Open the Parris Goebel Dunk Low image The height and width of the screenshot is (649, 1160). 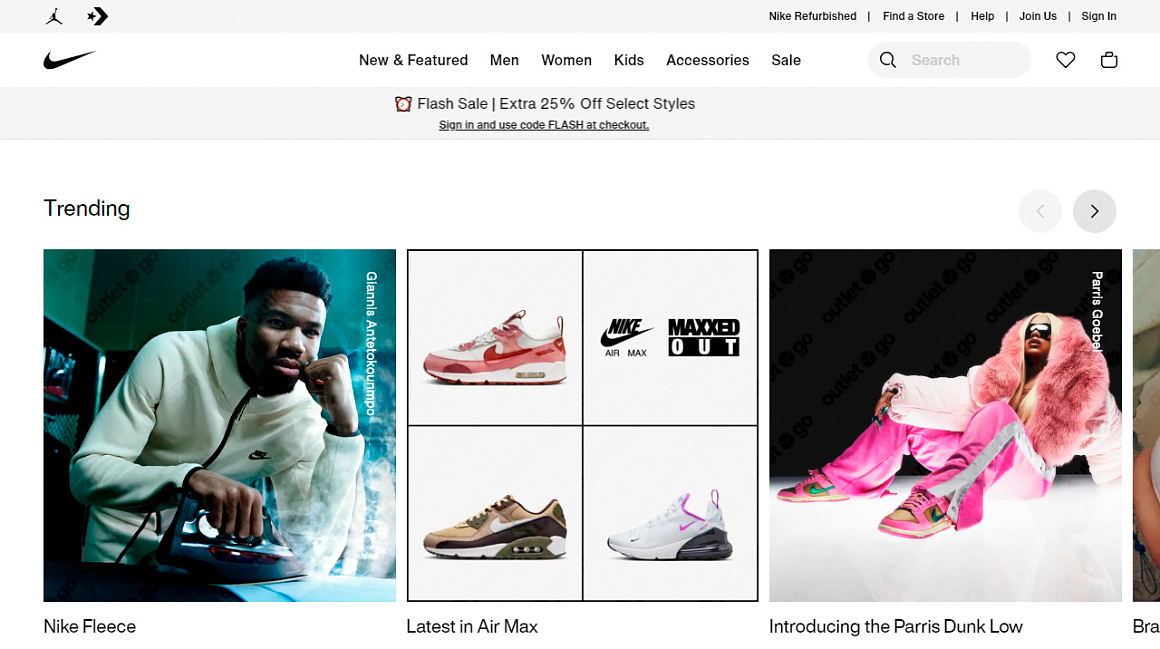tap(945, 426)
